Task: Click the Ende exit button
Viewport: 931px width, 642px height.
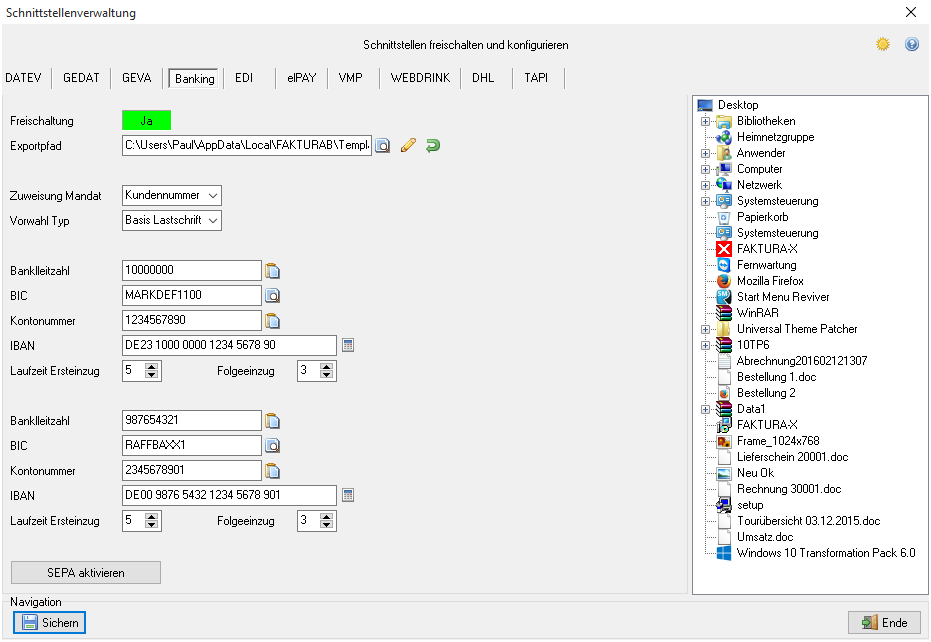Action: pos(884,622)
